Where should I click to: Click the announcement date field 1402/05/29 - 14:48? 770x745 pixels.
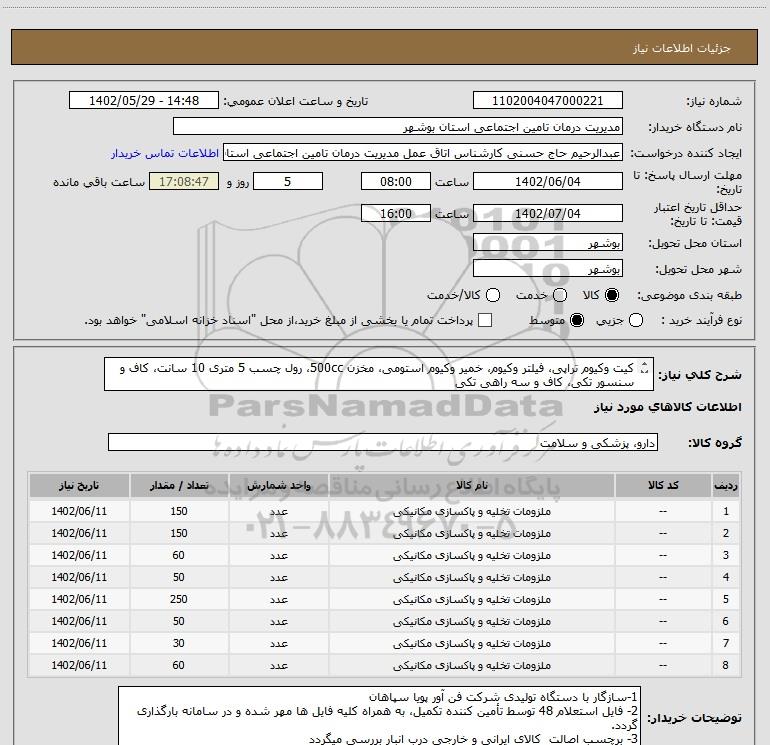click(144, 100)
